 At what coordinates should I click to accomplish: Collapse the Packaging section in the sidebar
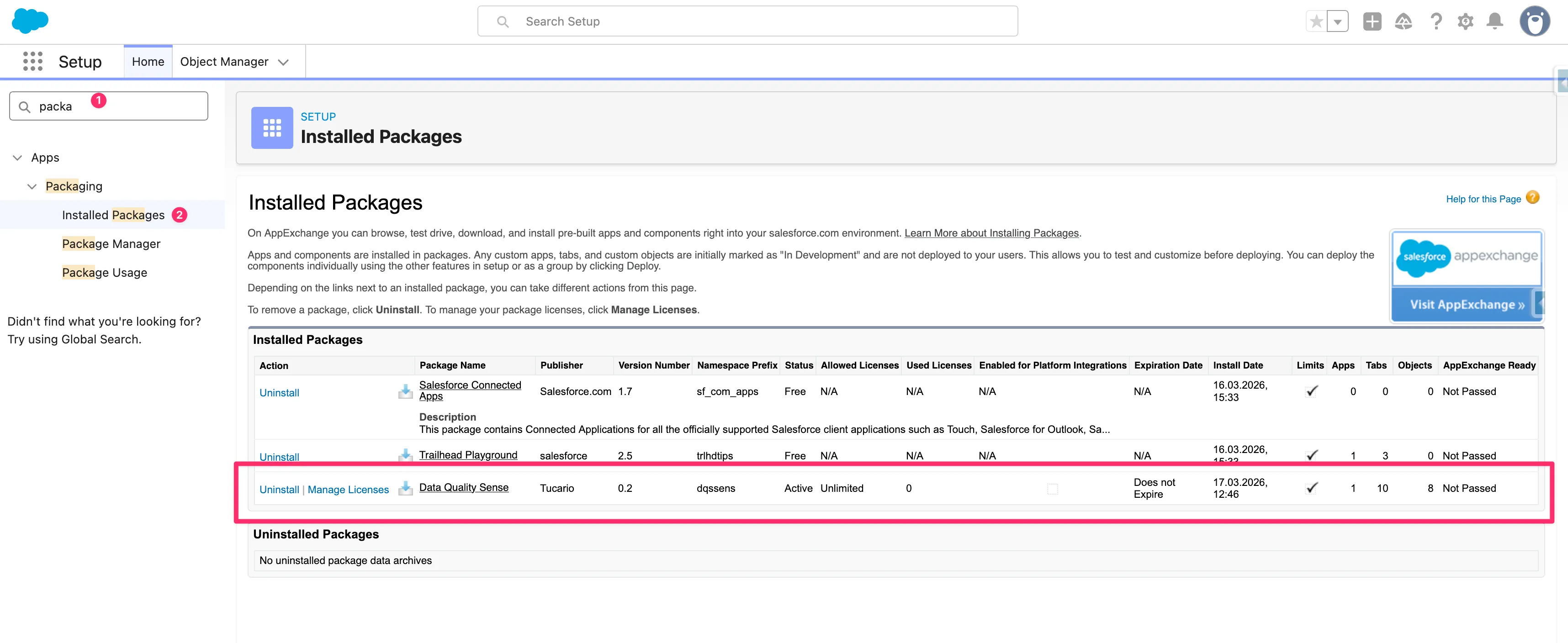[x=32, y=186]
